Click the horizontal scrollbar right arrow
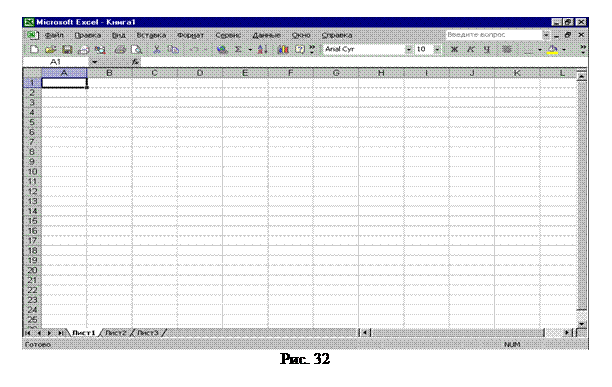The height and width of the screenshot is (387, 612). pos(567,333)
